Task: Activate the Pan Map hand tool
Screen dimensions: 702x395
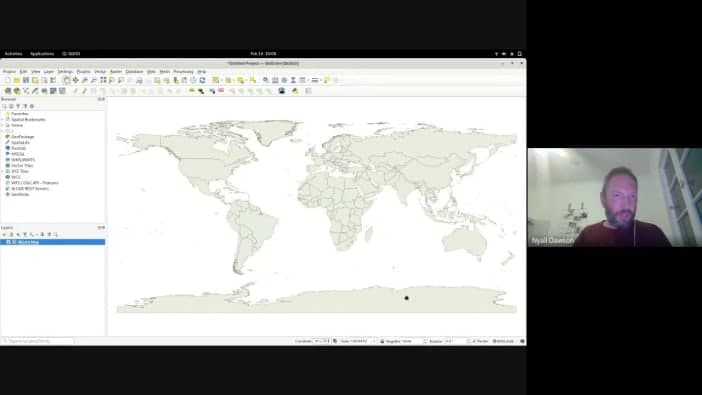Action: click(67, 80)
